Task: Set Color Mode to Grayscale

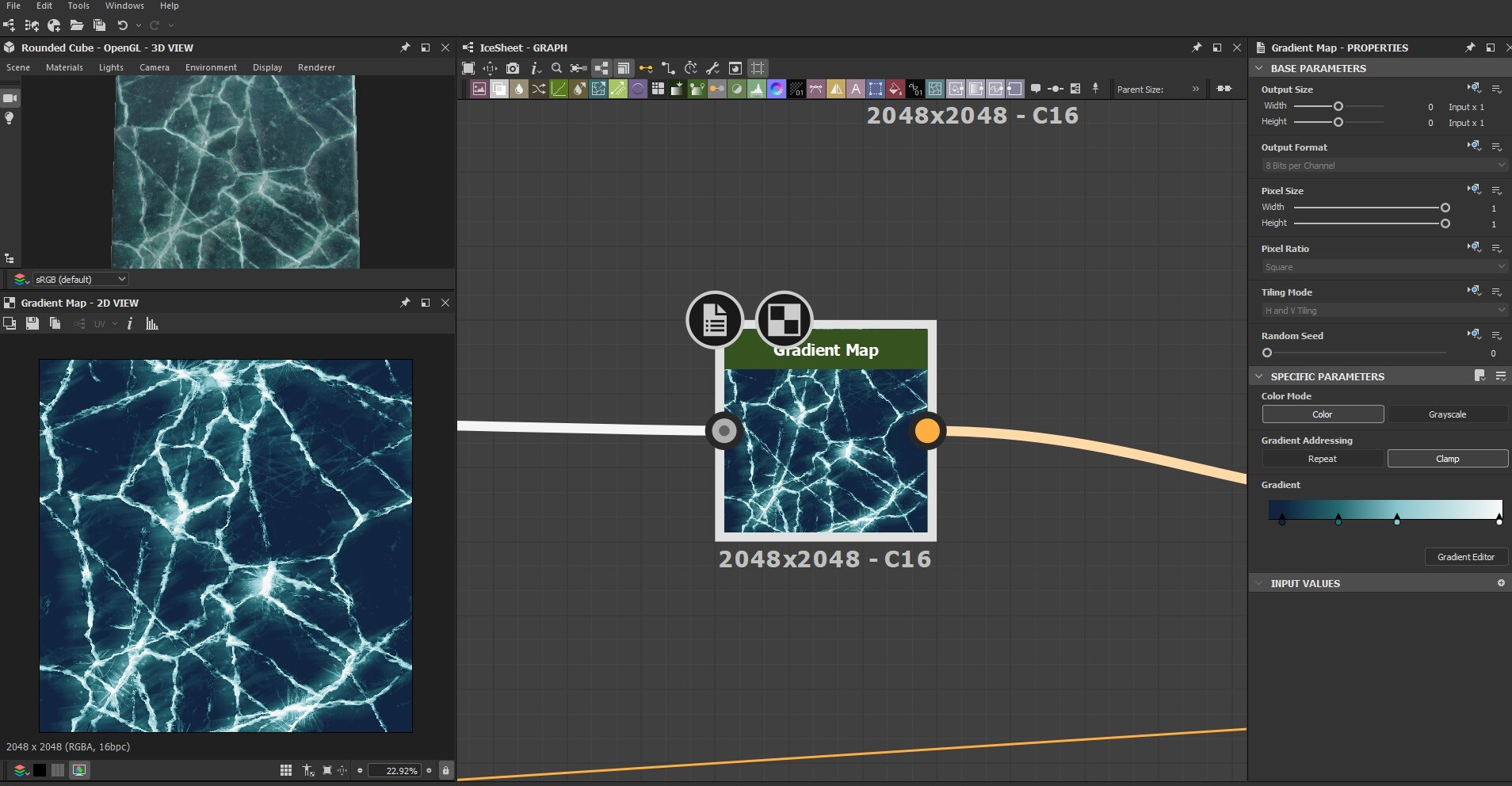Action: (x=1447, y=414)
